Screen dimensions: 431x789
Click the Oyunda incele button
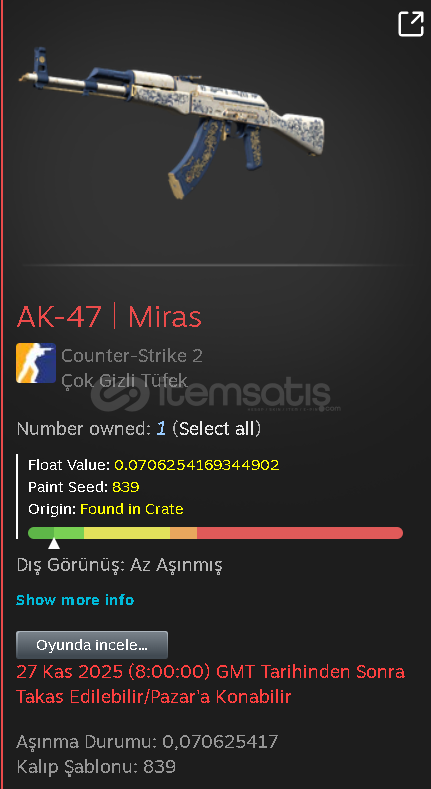pos(92,645)
